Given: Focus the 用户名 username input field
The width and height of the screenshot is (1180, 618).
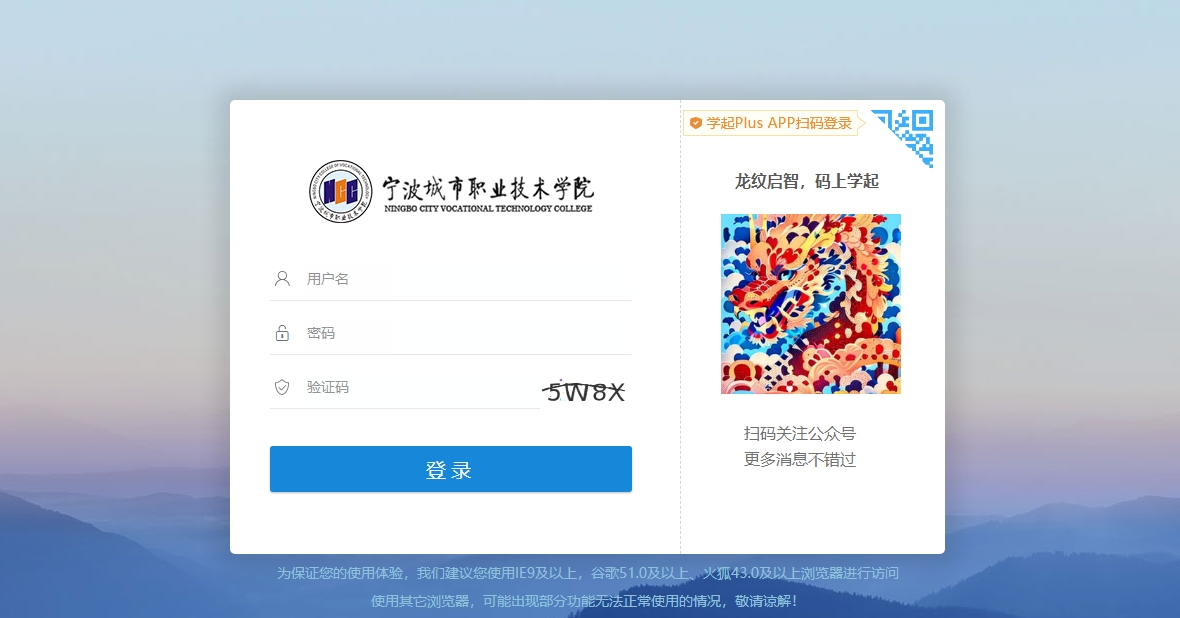Looking at the screenshot, I should 465,279.
